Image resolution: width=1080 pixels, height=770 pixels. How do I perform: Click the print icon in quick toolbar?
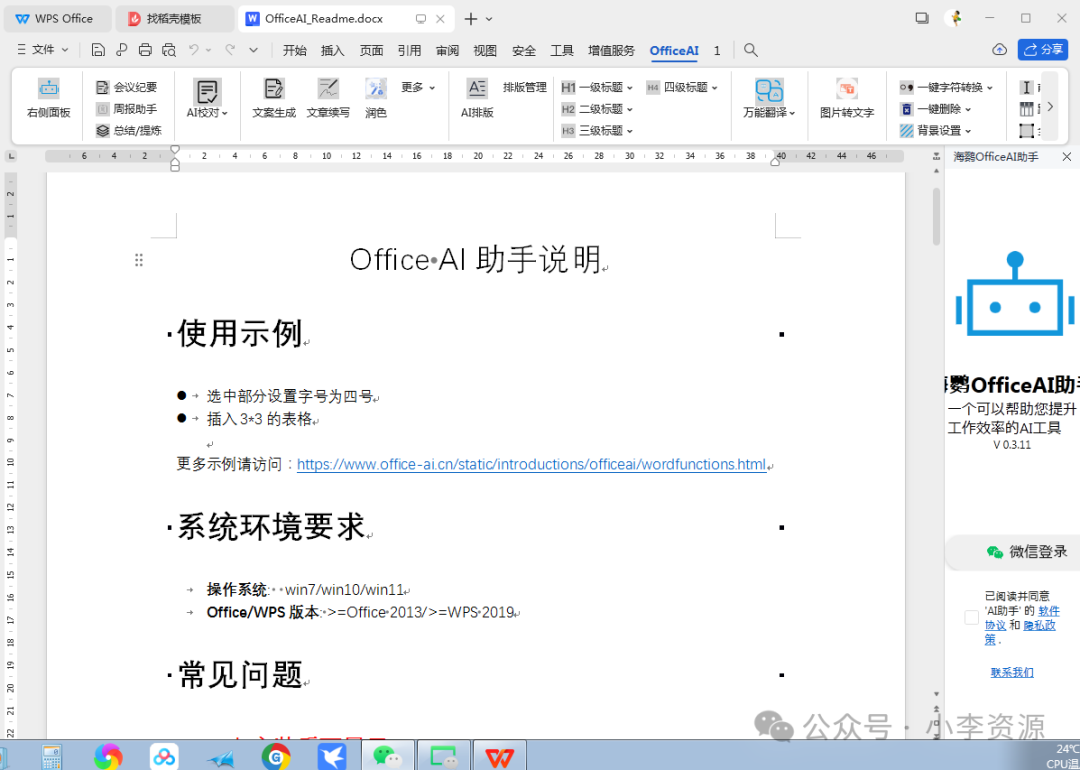[145, 50]
